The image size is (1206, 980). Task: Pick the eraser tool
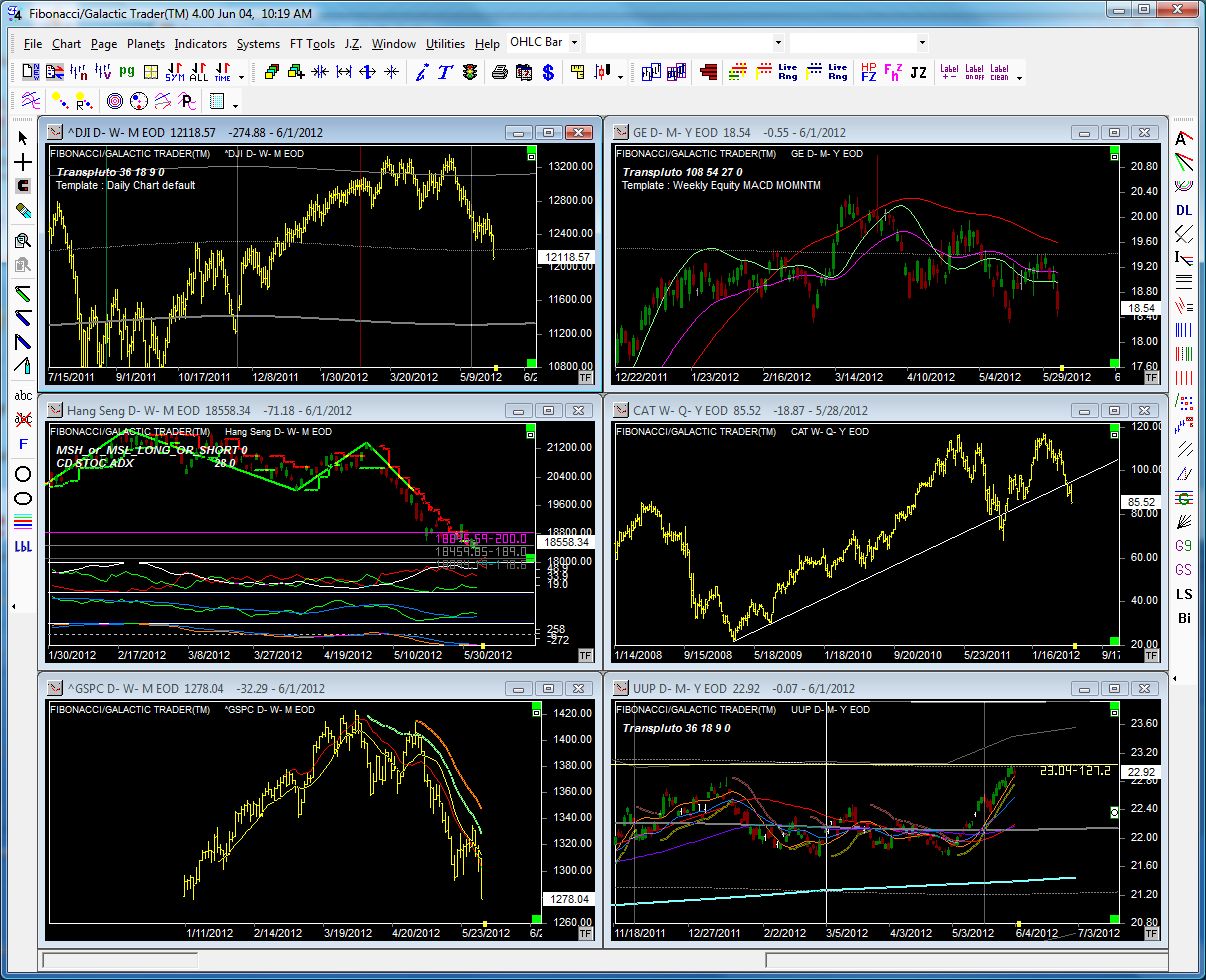22,210
